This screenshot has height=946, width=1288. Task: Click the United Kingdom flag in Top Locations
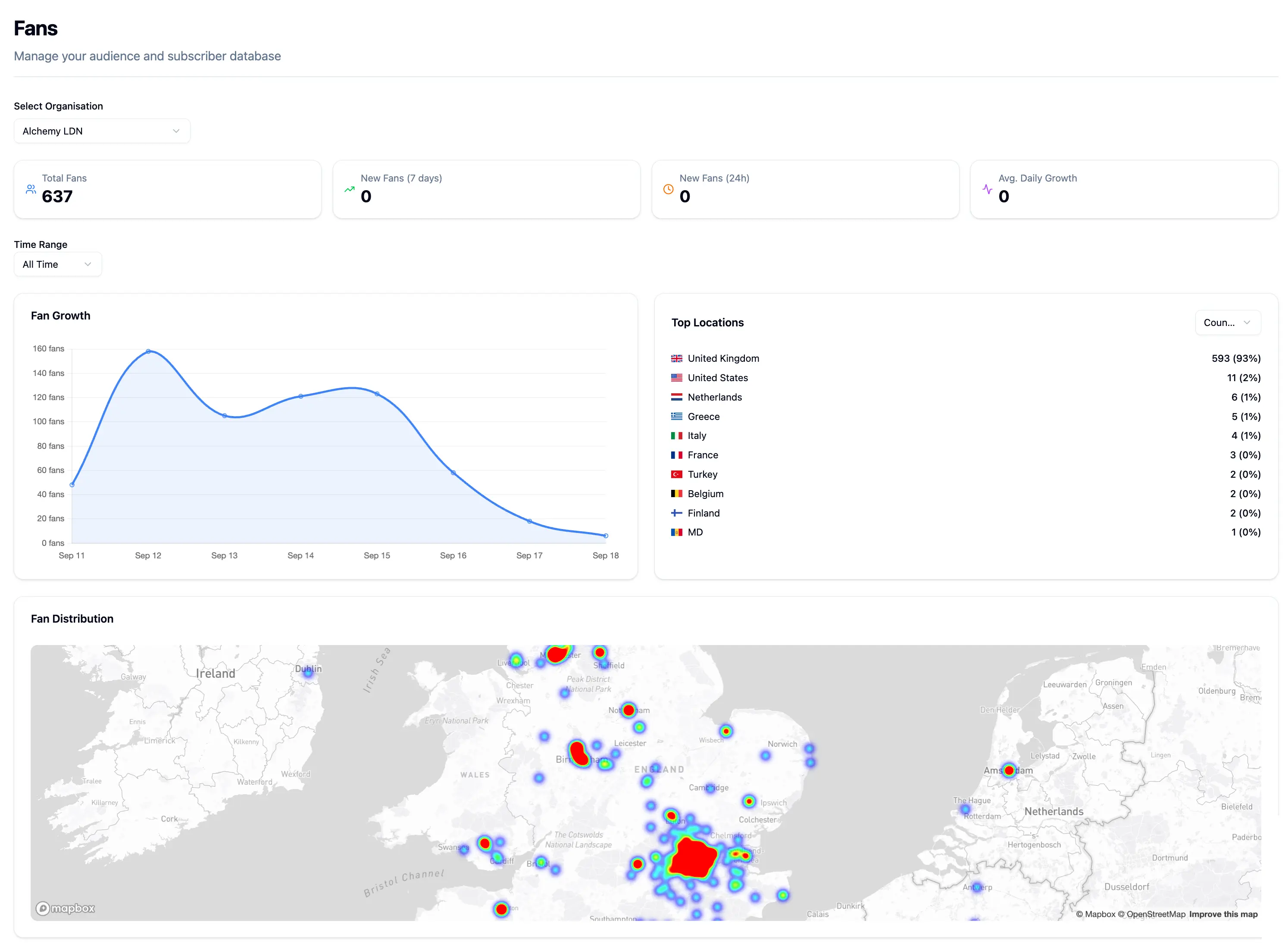[677, 358]
